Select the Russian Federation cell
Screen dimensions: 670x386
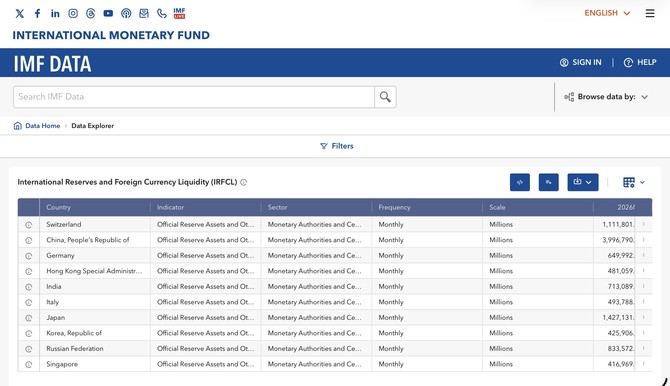pos(95,349)
